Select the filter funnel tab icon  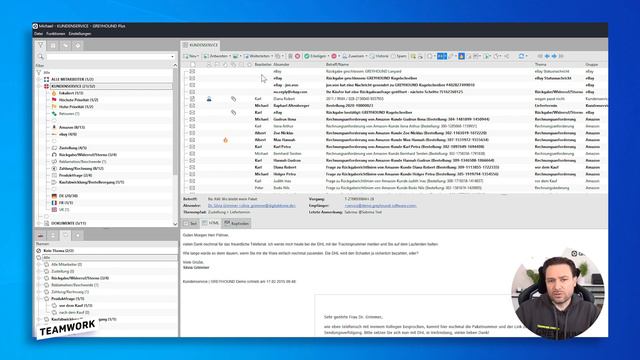point(40,45)
